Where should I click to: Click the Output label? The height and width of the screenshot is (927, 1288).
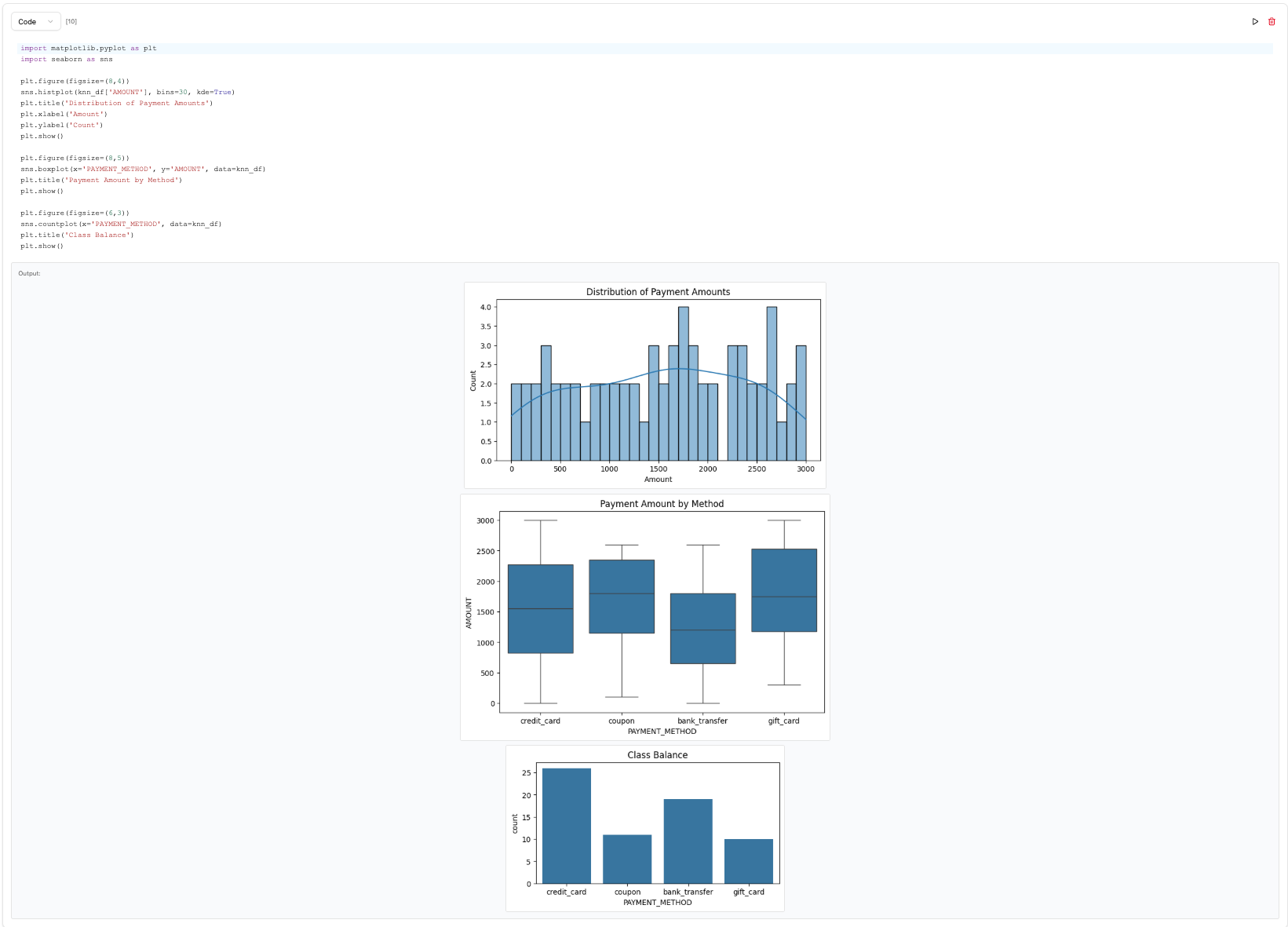click(x=29, y=274)
